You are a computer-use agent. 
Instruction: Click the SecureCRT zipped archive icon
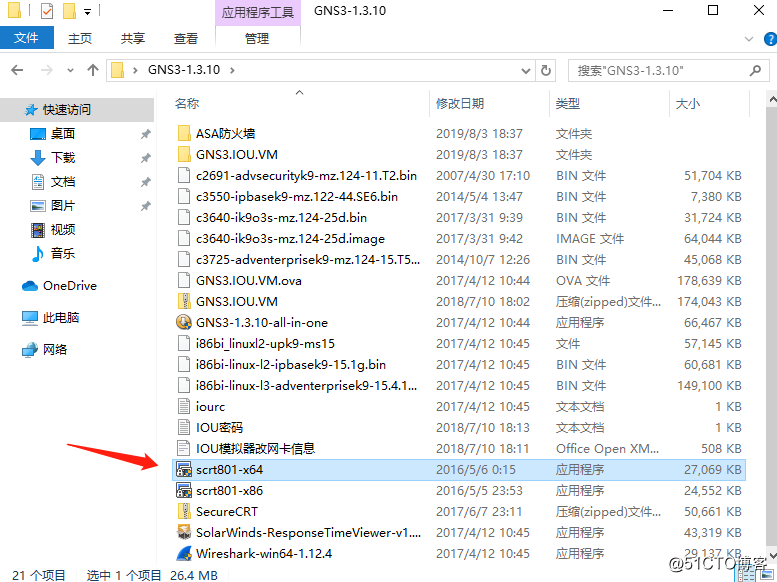(184, 511)
